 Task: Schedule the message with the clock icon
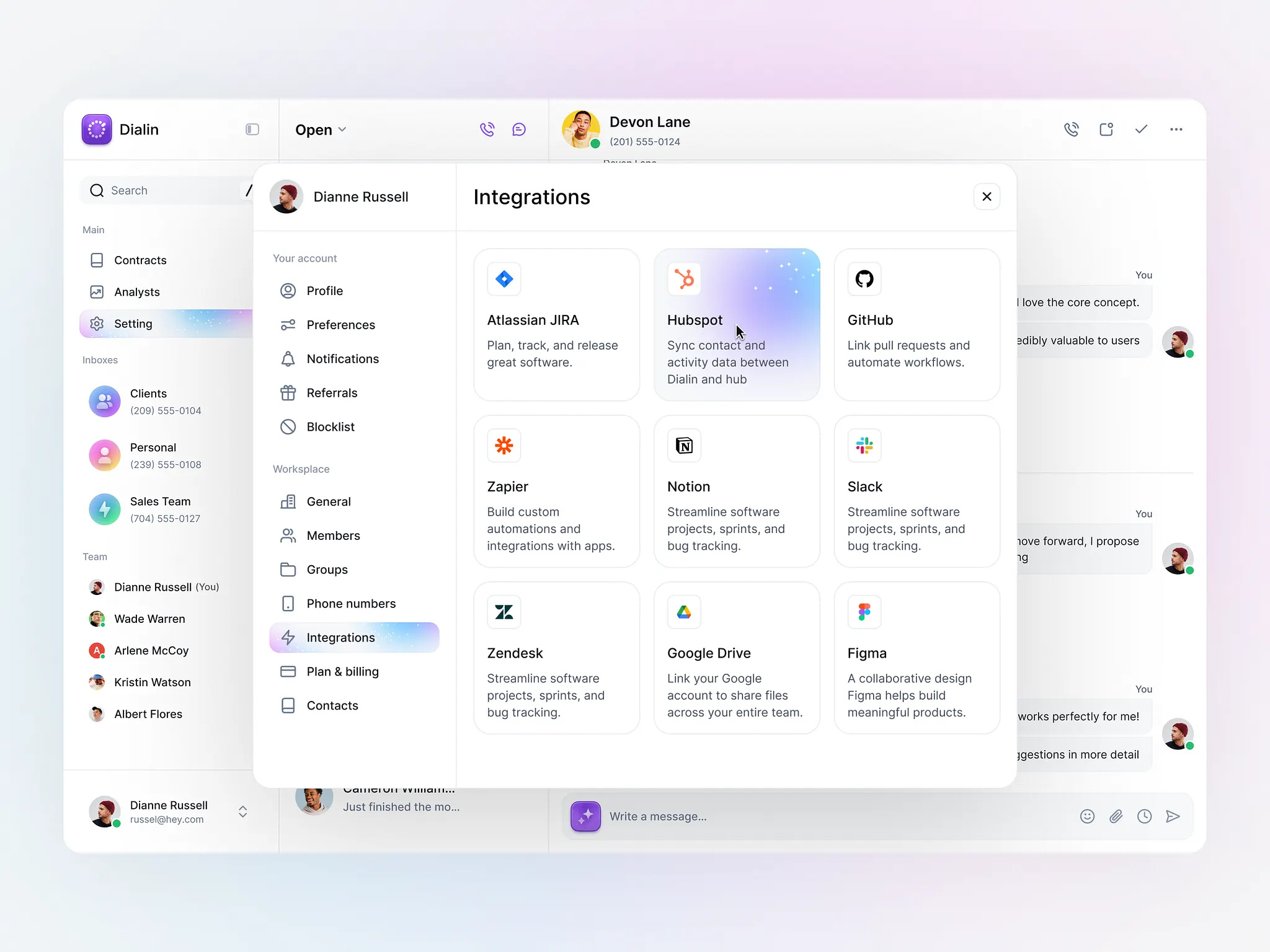tap(1144, 816)
